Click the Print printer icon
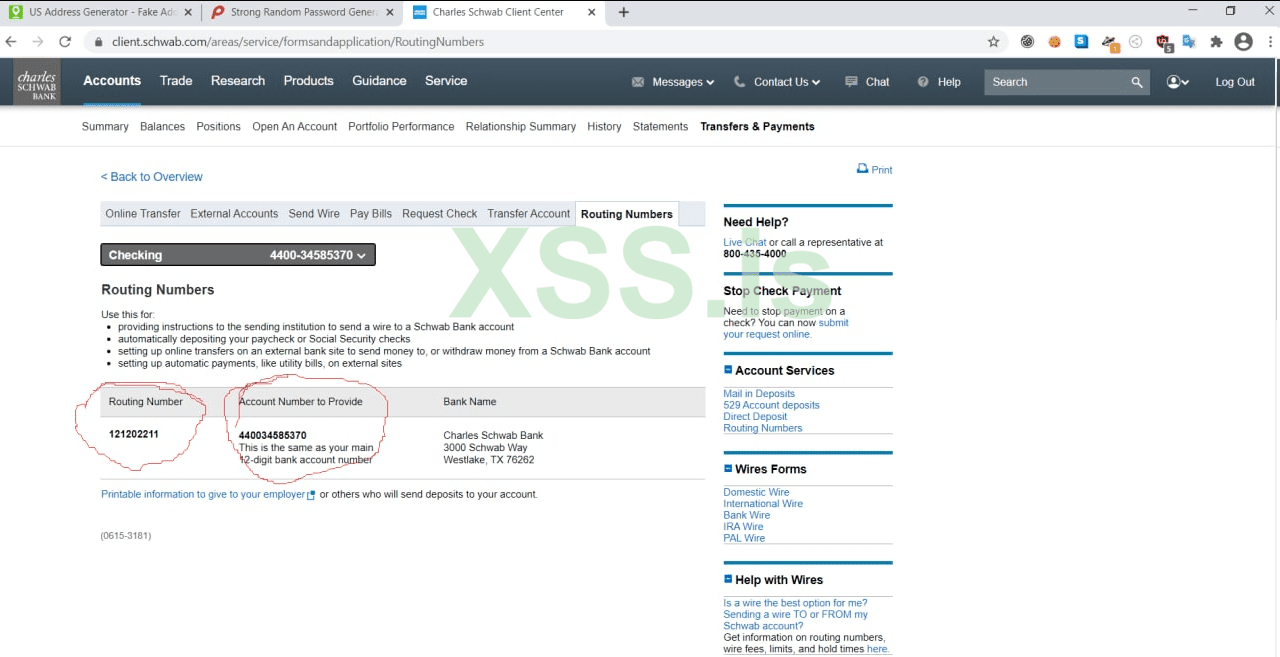 (862, 169)
